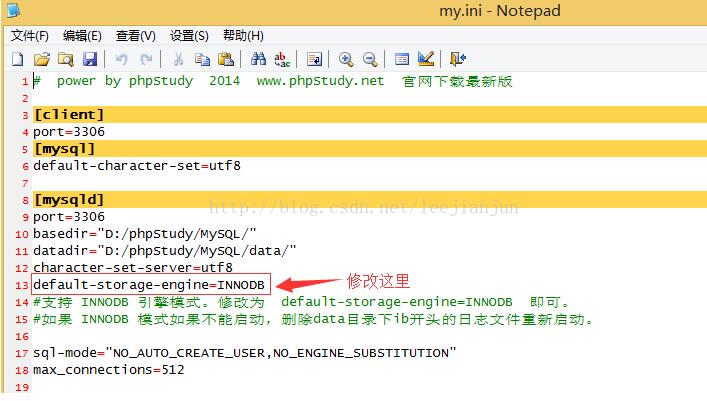The width and height of the screenshot is (707, 401).
Task: Zoom out with the magnifier minus icon
Action: point(370,59)
